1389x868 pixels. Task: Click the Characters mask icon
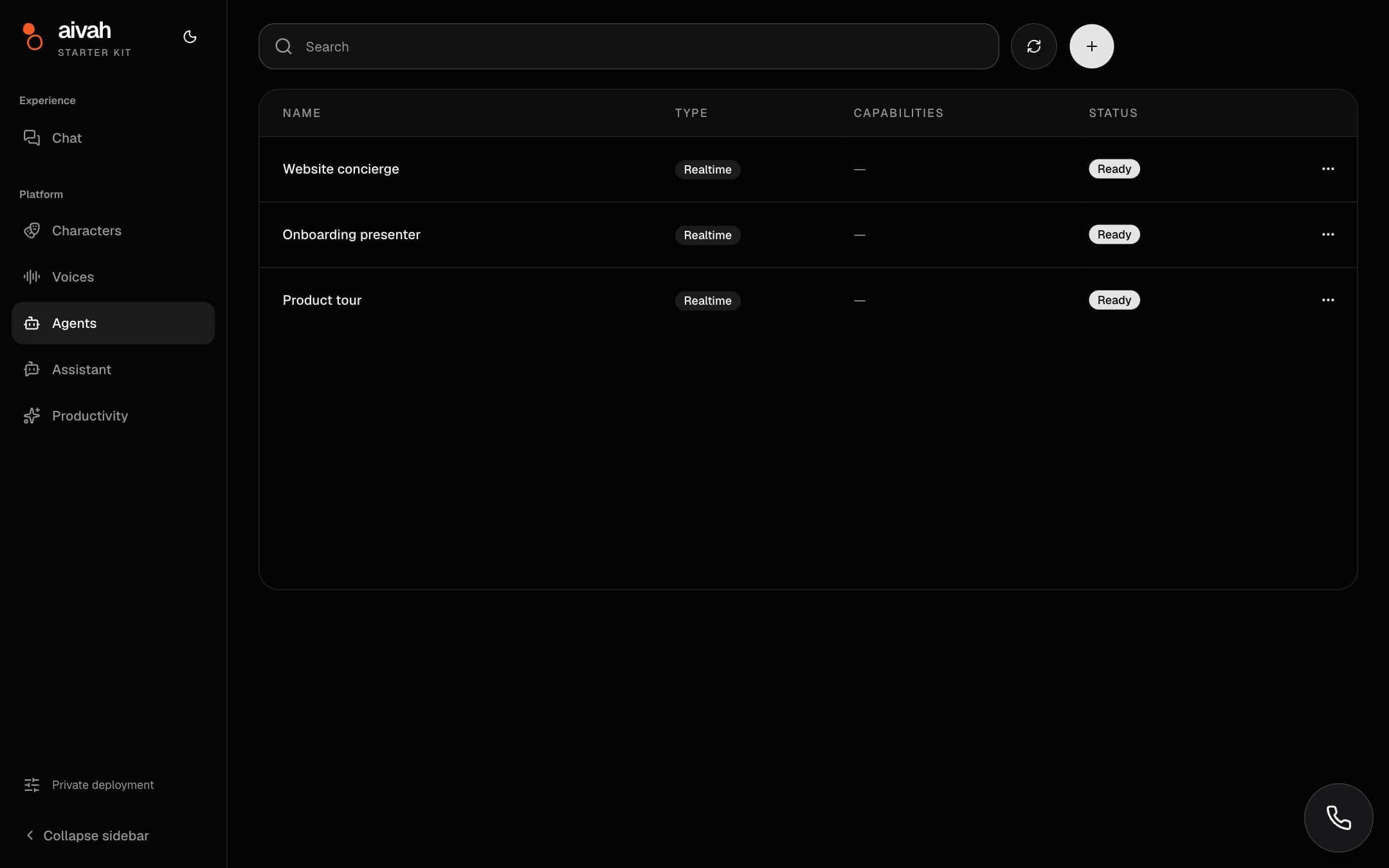point(32,230)
